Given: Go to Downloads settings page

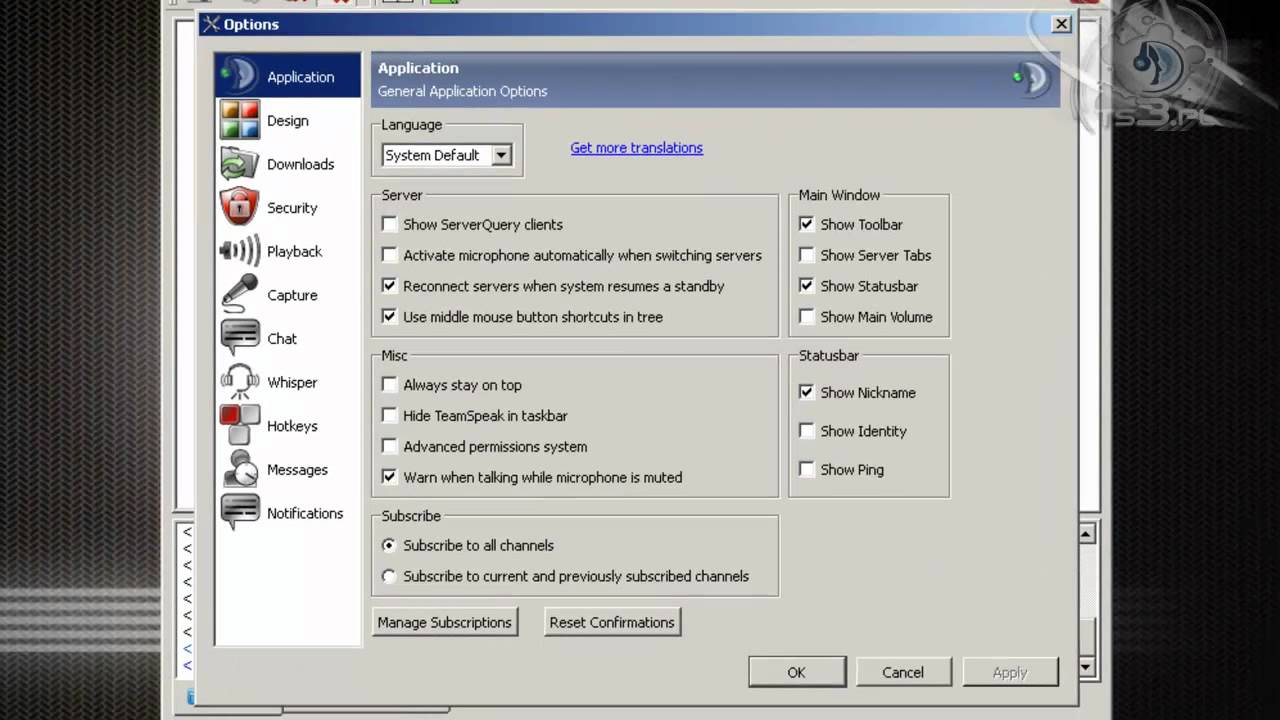Looking at the screenshot, I should 300,164.
